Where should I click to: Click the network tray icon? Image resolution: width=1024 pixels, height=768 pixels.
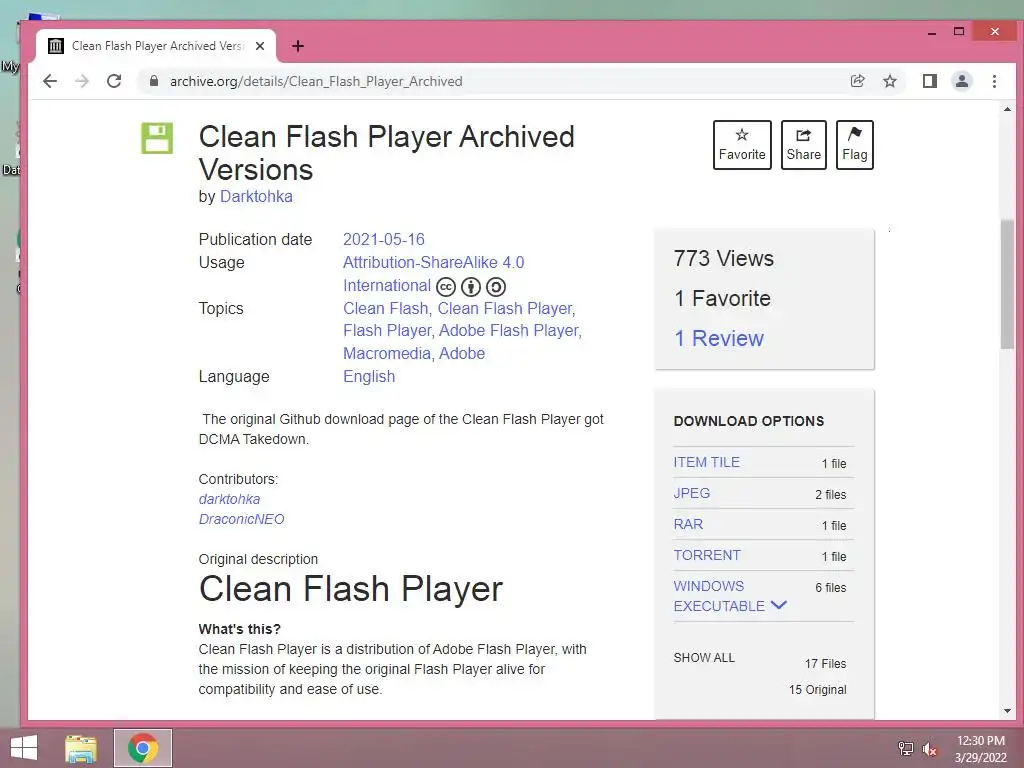click(x=906, y=749)
